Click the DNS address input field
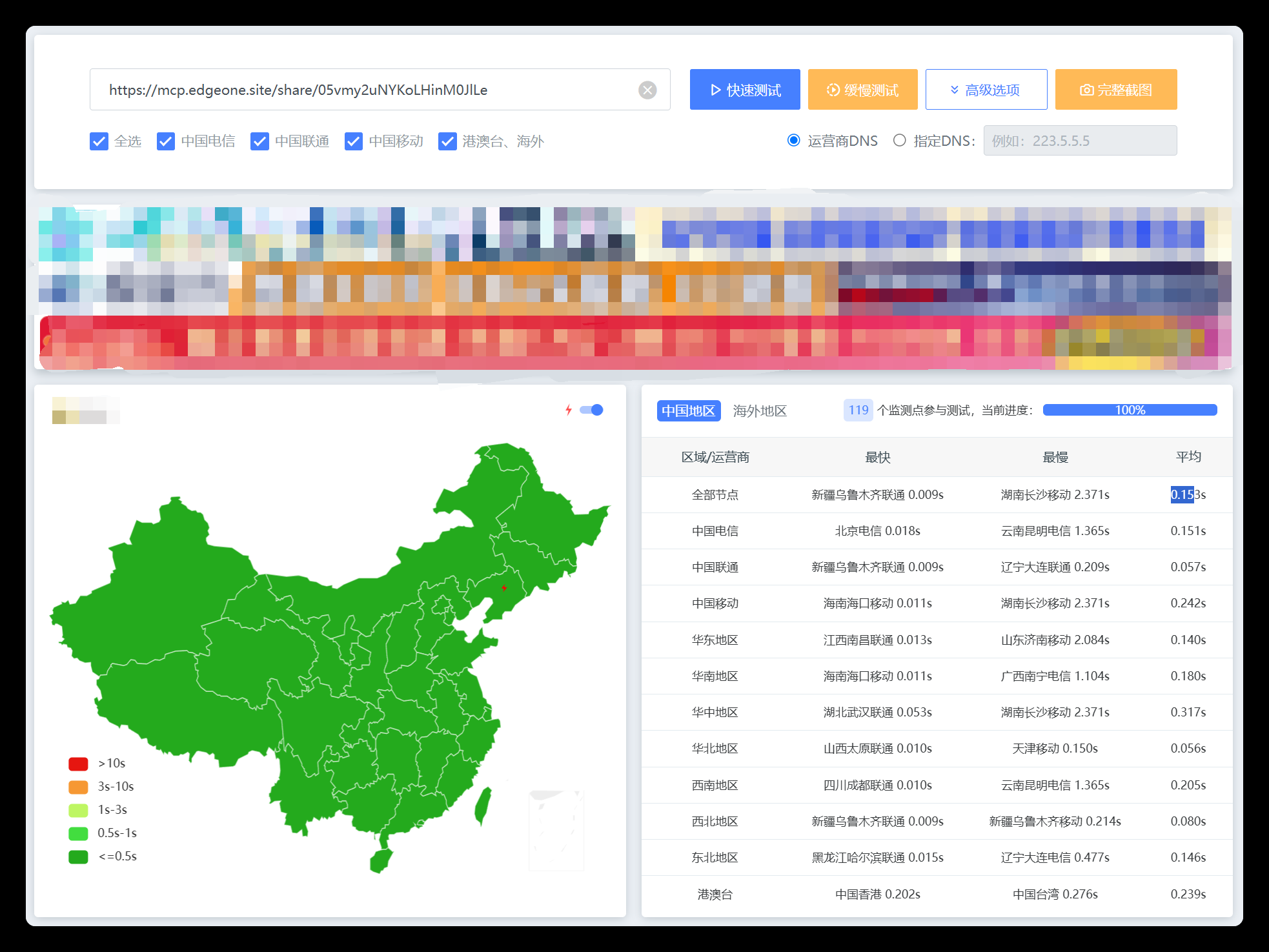This screenshot has width=1269, height=952. [1079, 141]
